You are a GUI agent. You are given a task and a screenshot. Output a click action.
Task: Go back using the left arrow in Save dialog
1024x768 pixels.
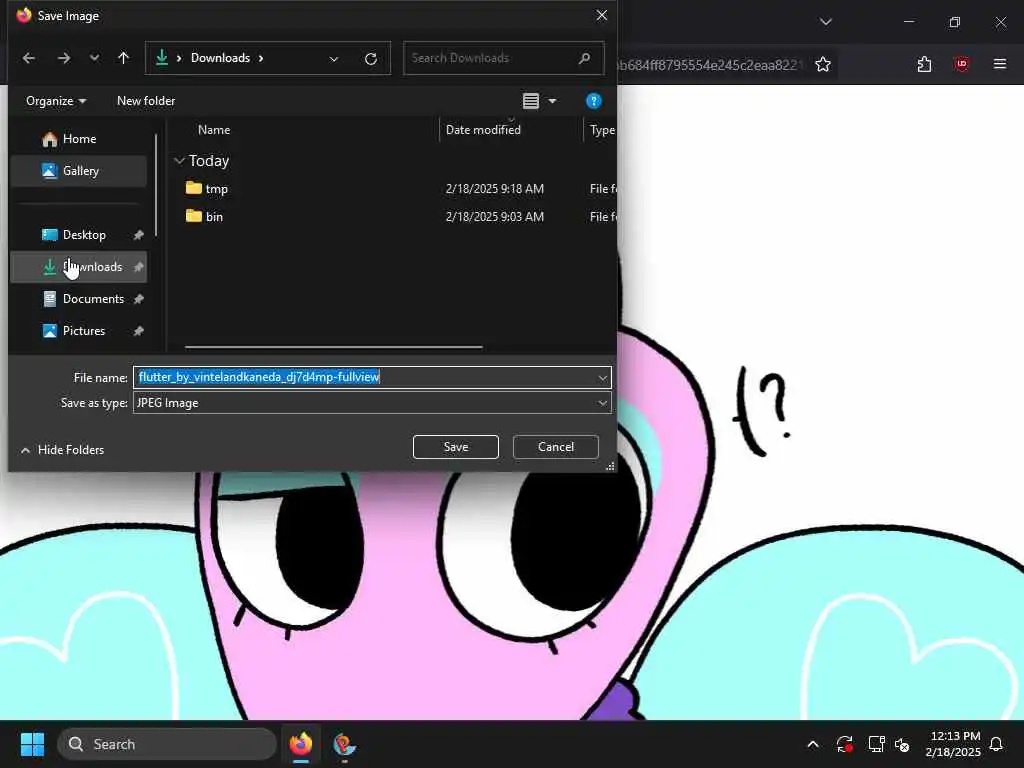(29, 58)
